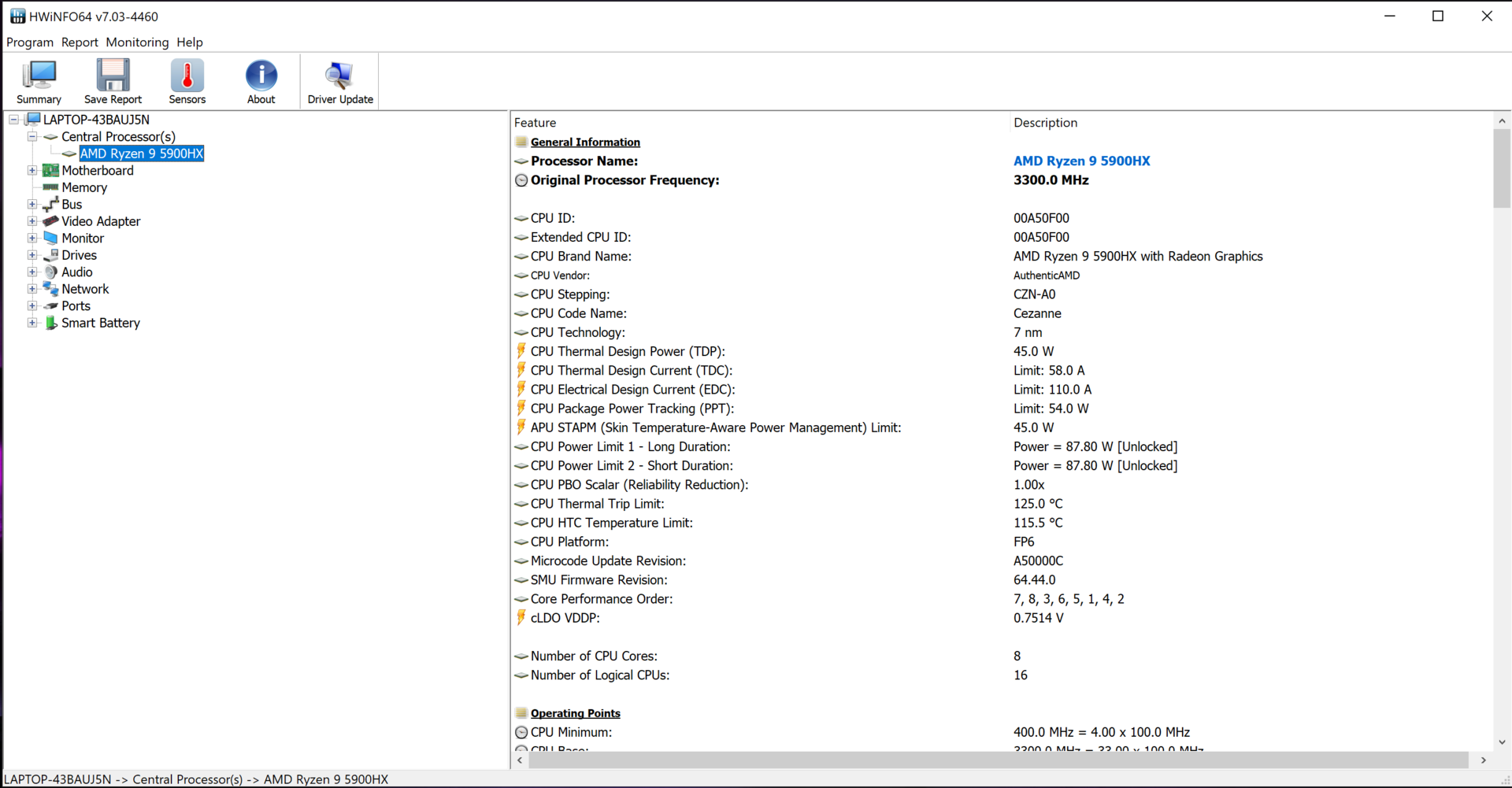Select the CPU Platform row

(1002, 542)
